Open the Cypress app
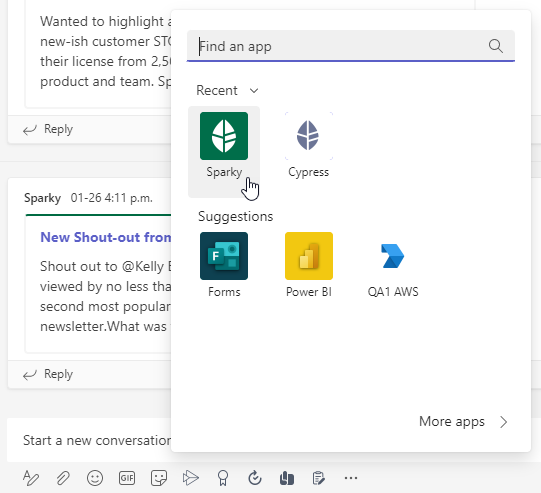 (x=308, y=145)
